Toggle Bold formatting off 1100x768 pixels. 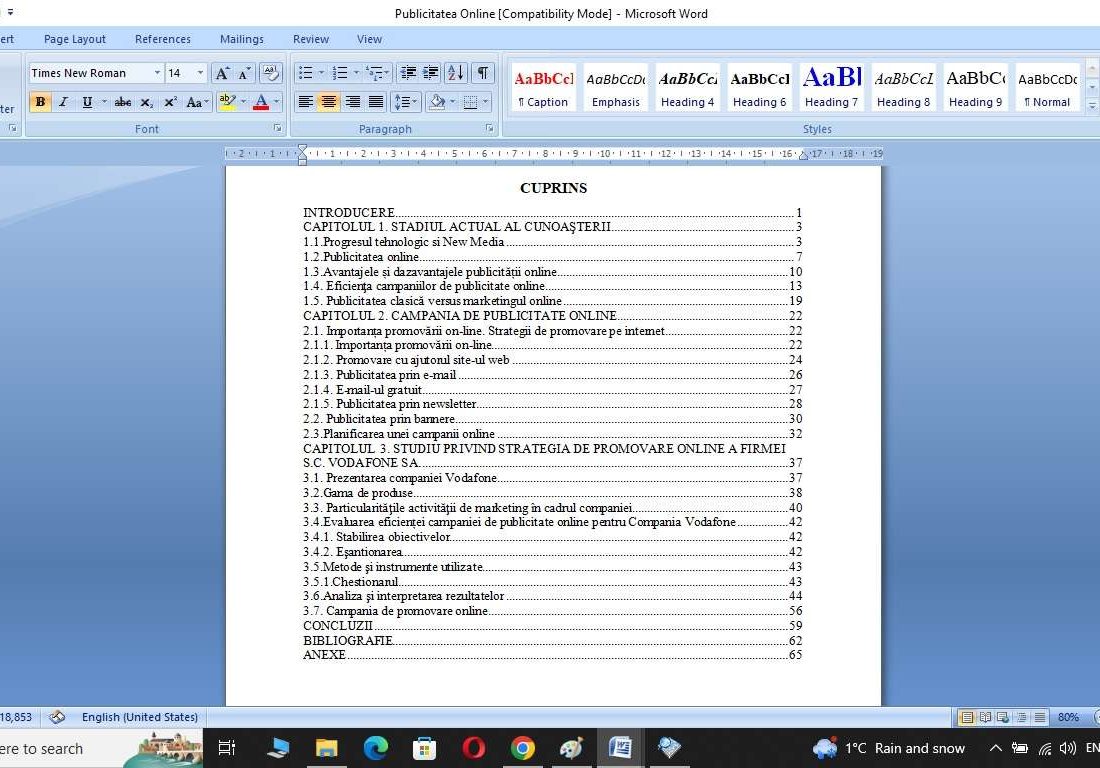coord(40,102)
